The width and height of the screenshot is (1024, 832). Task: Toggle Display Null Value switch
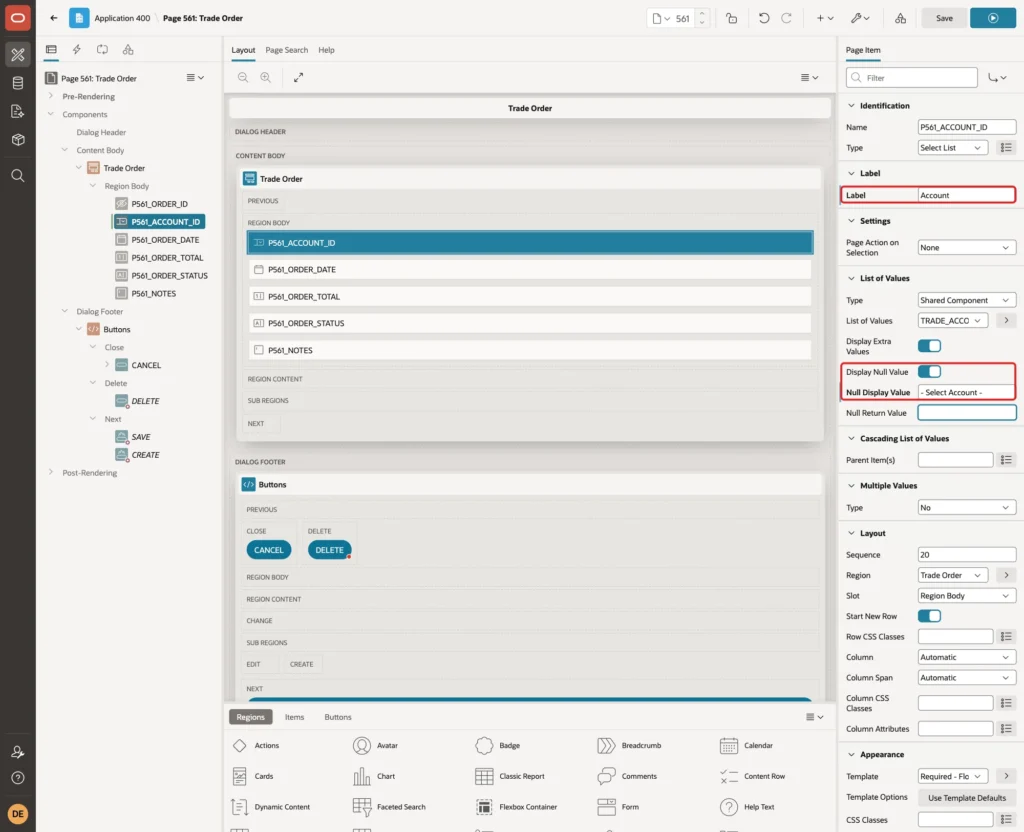[929, 372]
